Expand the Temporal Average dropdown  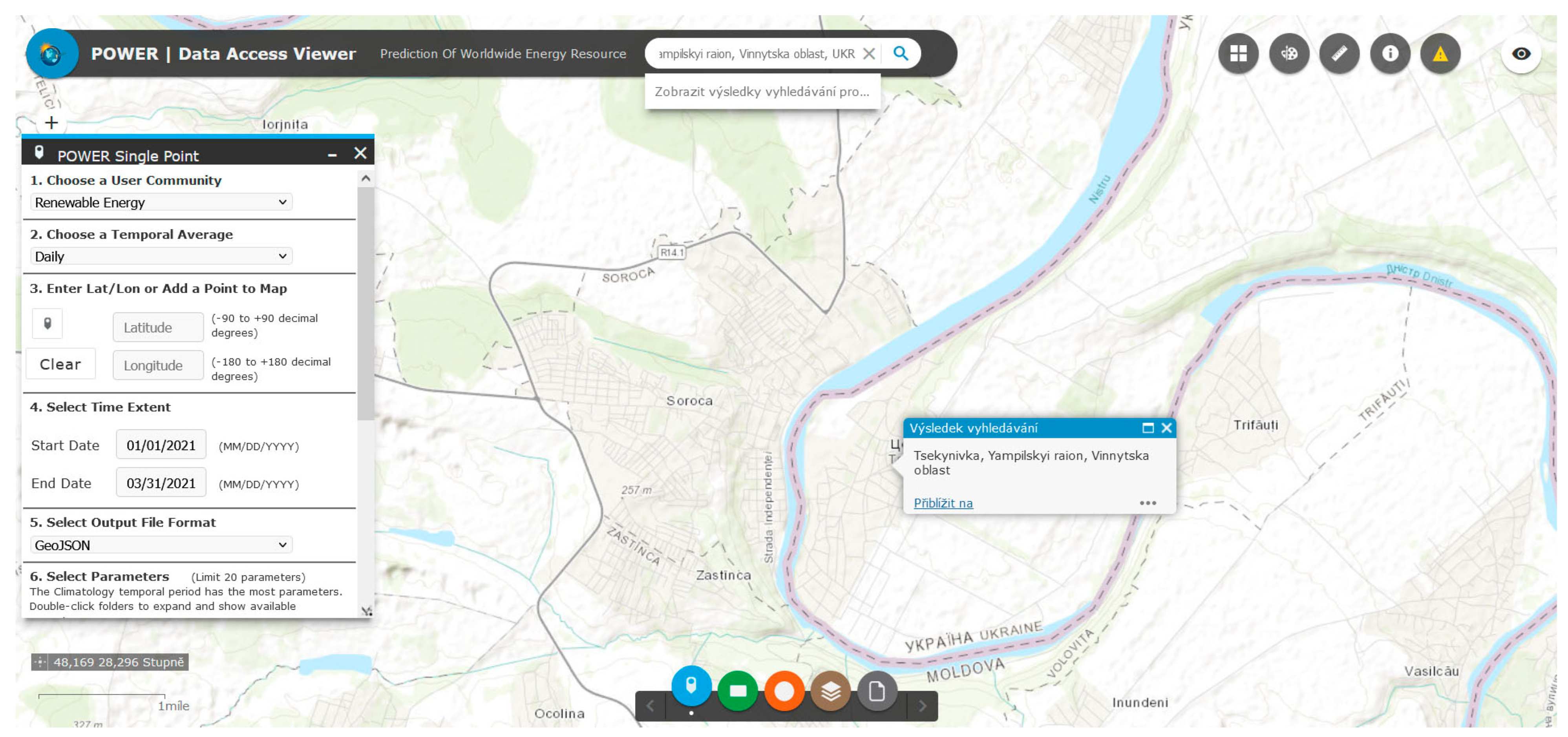pos(161,256)
